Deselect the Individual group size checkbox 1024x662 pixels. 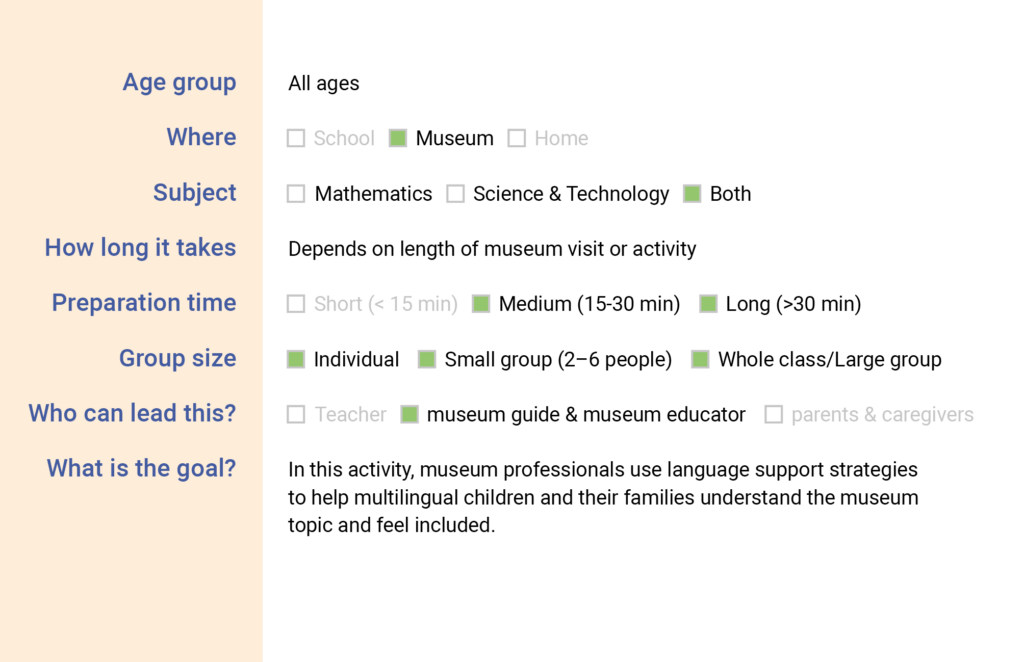pyautogui.click(x=296, y=359)
